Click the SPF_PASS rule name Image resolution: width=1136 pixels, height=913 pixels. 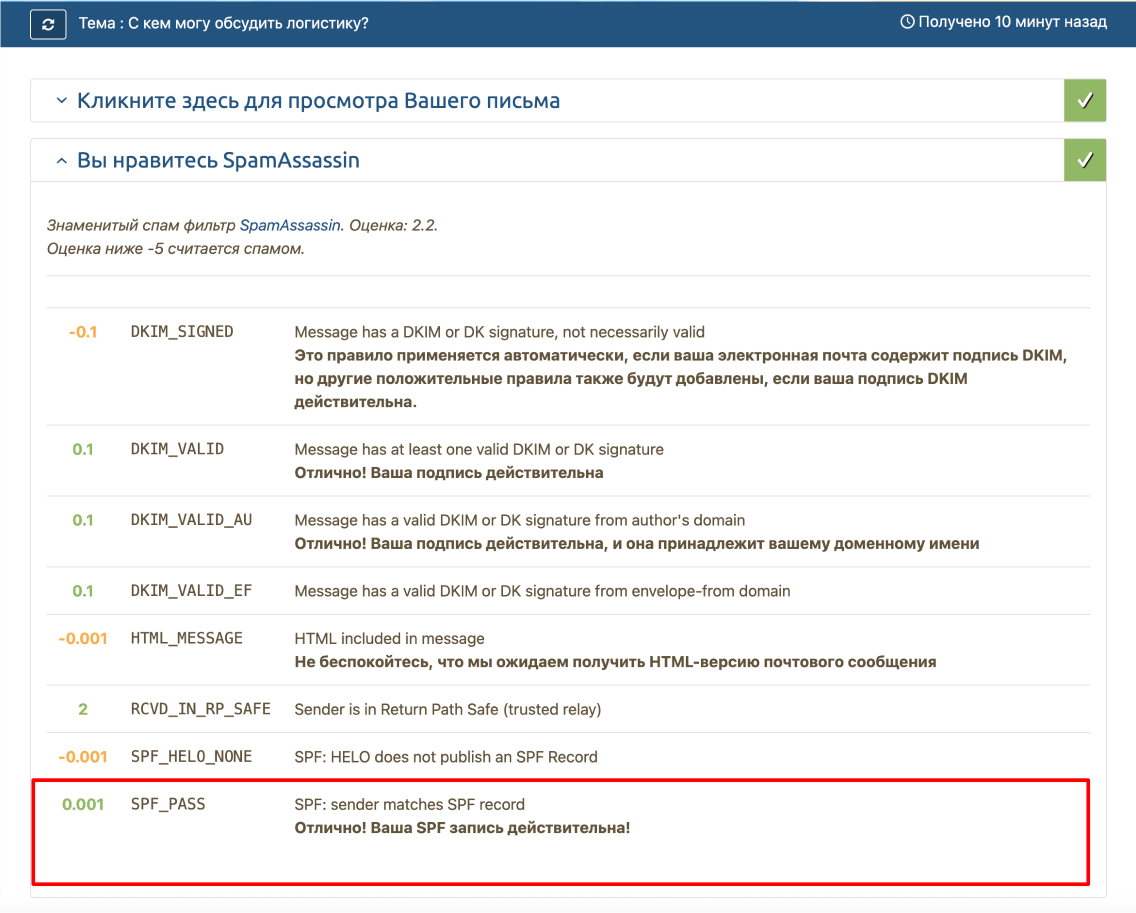point(168,804)
